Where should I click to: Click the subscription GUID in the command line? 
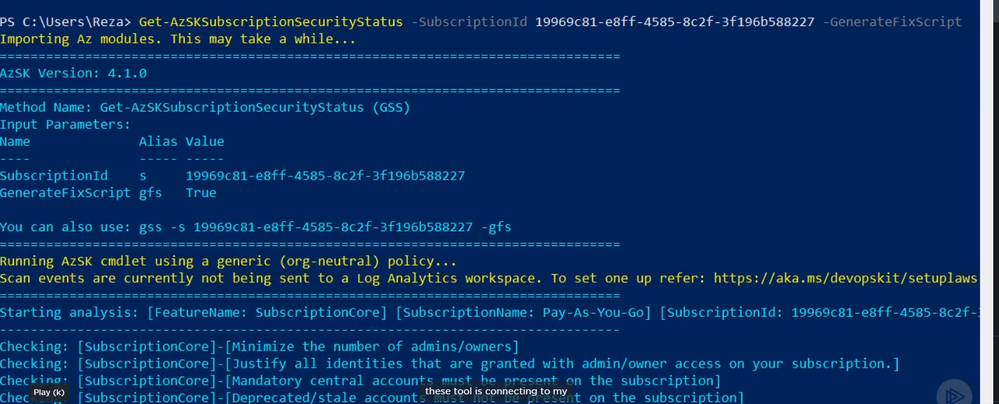tap(675, 22)
